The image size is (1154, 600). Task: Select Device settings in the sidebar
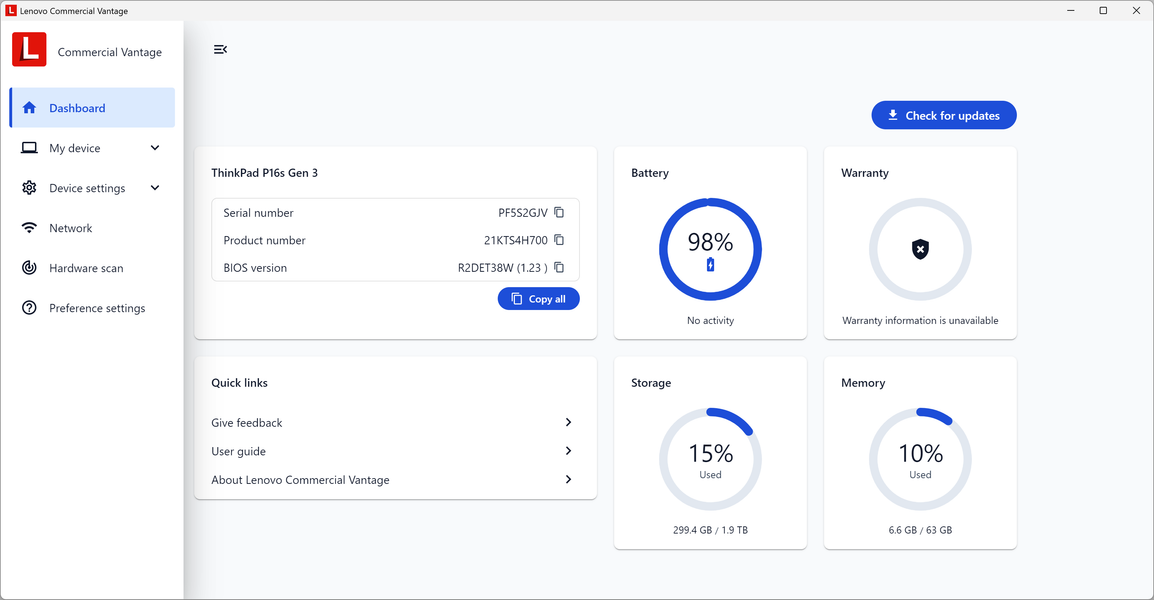click(x=93, y=188)
